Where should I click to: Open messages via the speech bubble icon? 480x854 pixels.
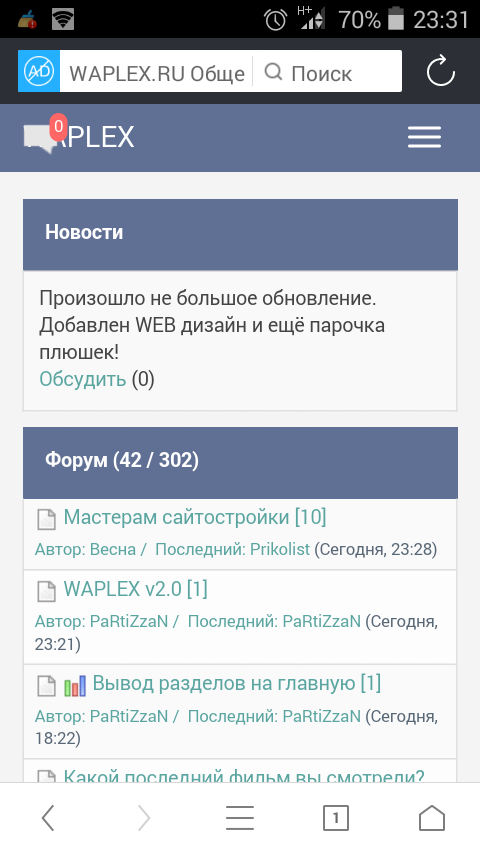point(40,138)
